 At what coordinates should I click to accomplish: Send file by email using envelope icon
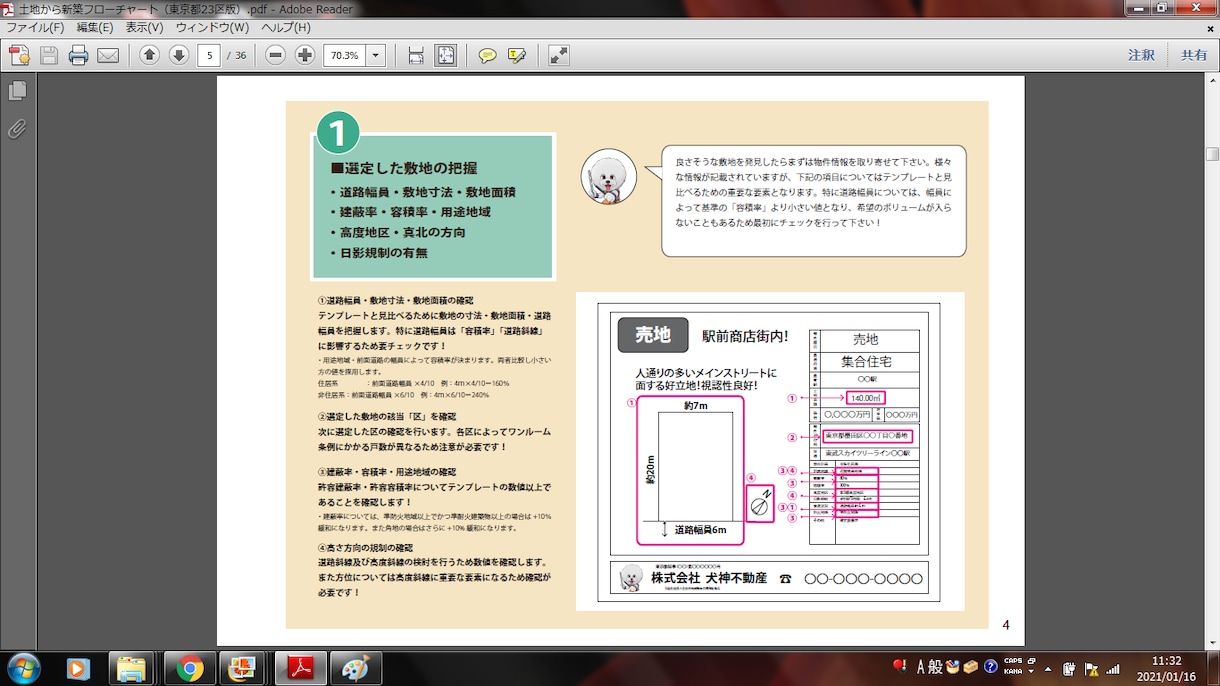pyautogui.click(x=108, y=55)
